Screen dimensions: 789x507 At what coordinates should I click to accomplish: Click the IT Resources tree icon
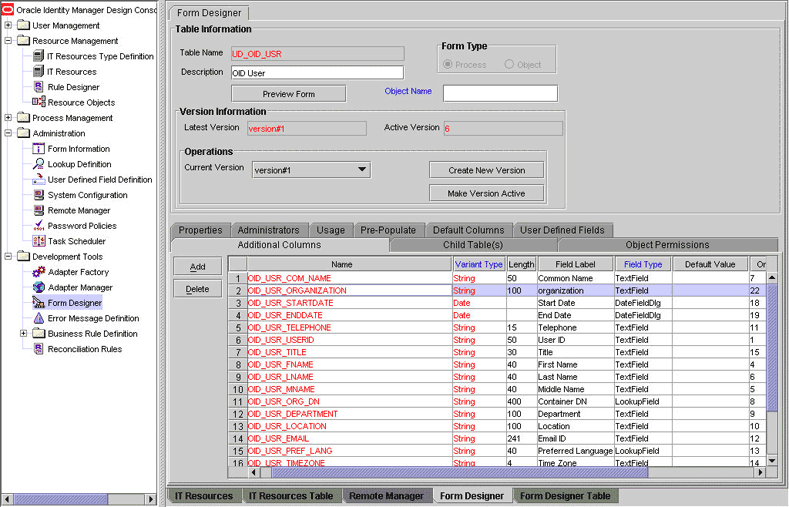tap(38, 71)
